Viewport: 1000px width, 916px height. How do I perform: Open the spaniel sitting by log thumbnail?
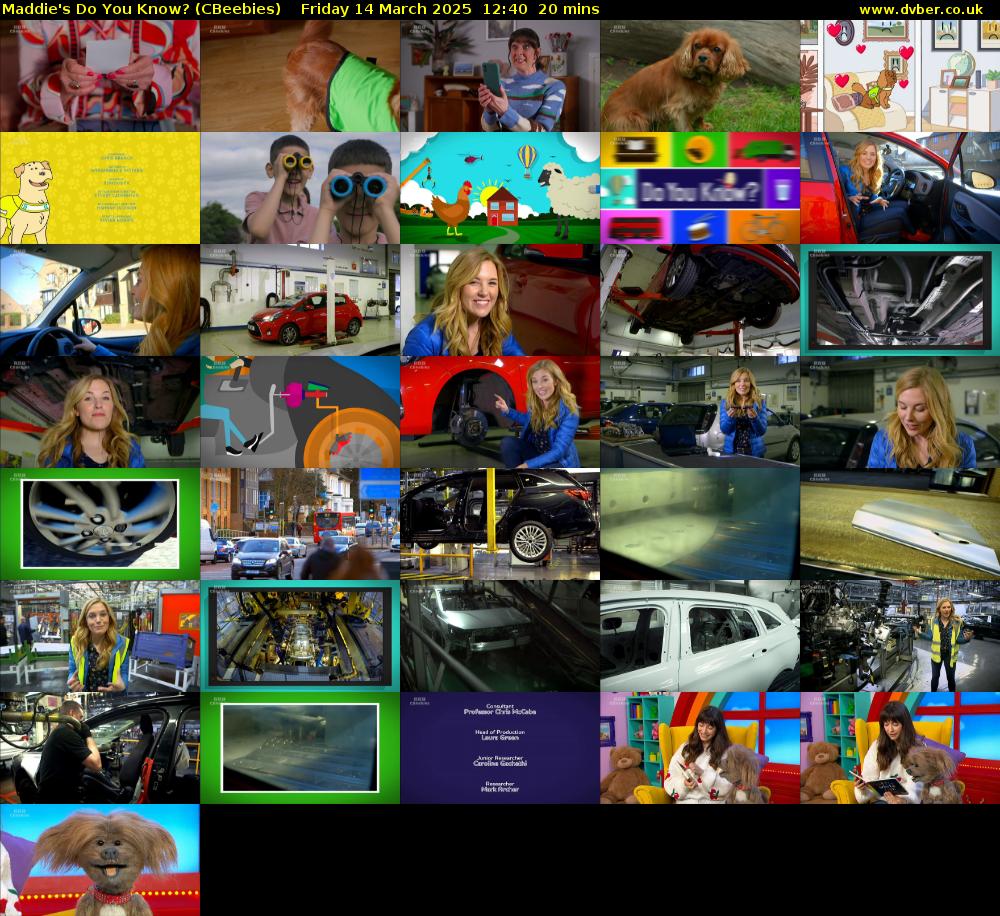tap(700, 76)
